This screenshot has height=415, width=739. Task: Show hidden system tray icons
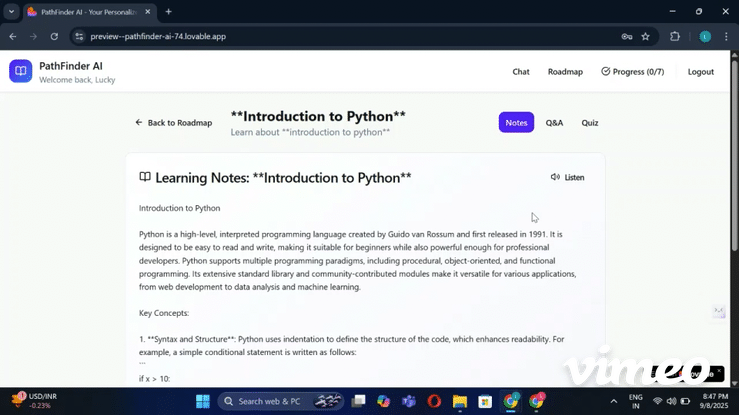click(614, 401)
